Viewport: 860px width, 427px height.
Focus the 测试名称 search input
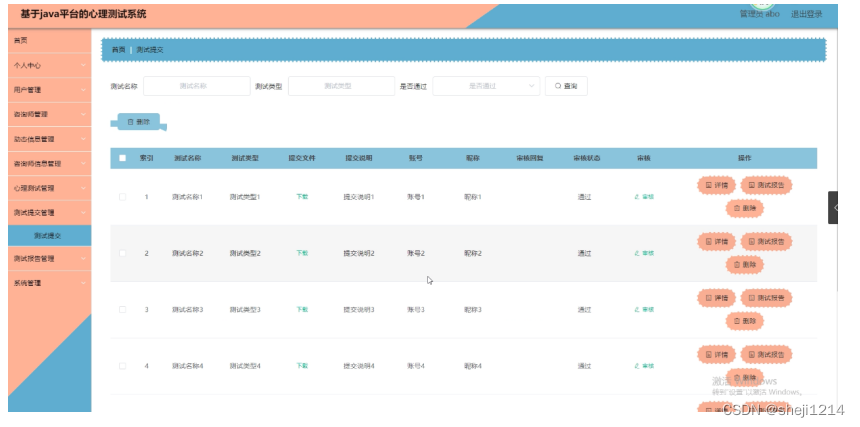(x=196, y=86)
